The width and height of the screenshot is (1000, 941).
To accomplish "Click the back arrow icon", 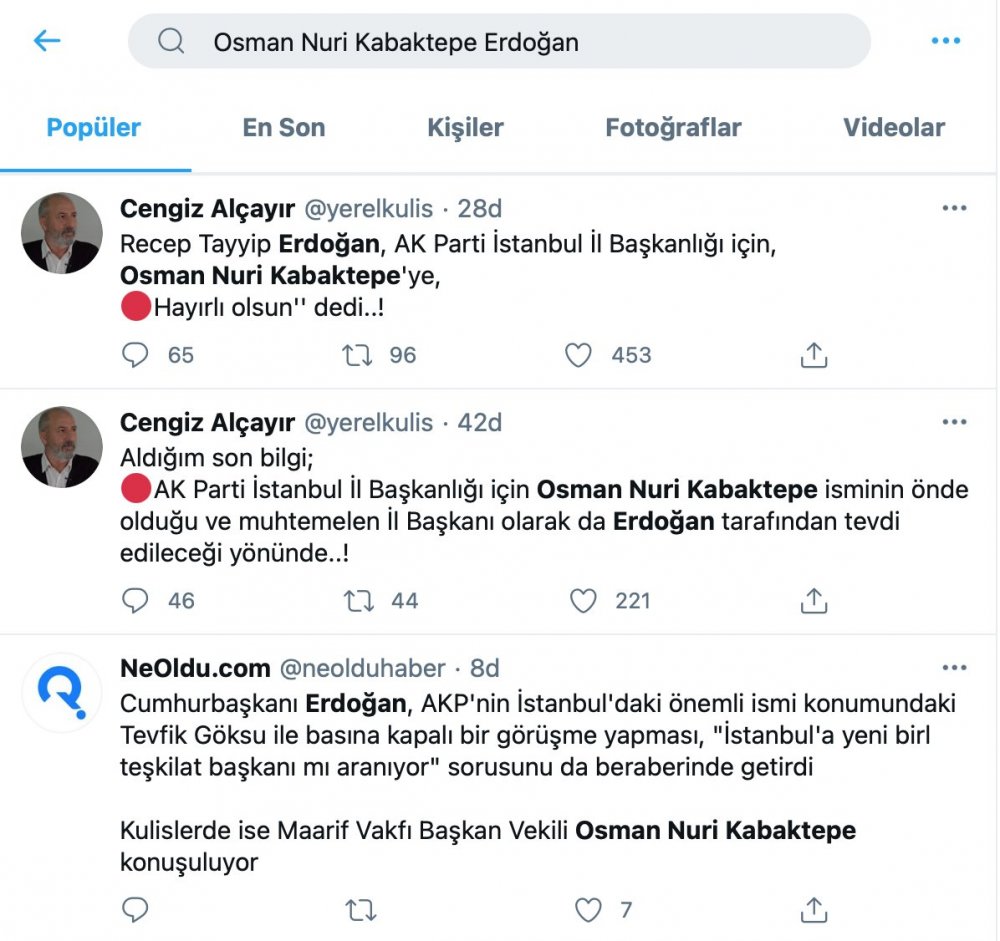I will click(47, 41).
